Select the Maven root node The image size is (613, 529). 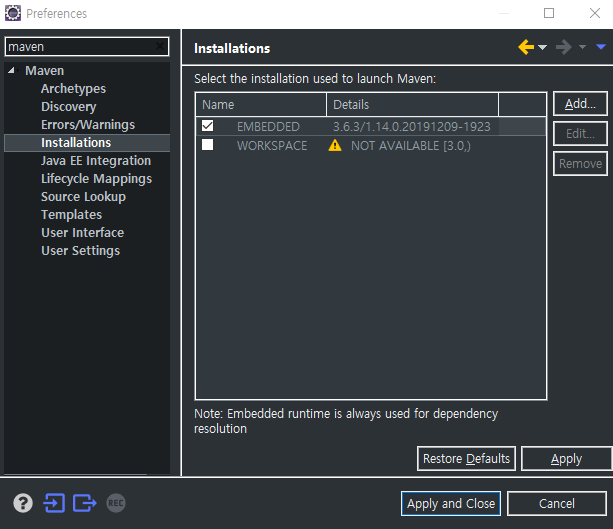coord(45,71)
